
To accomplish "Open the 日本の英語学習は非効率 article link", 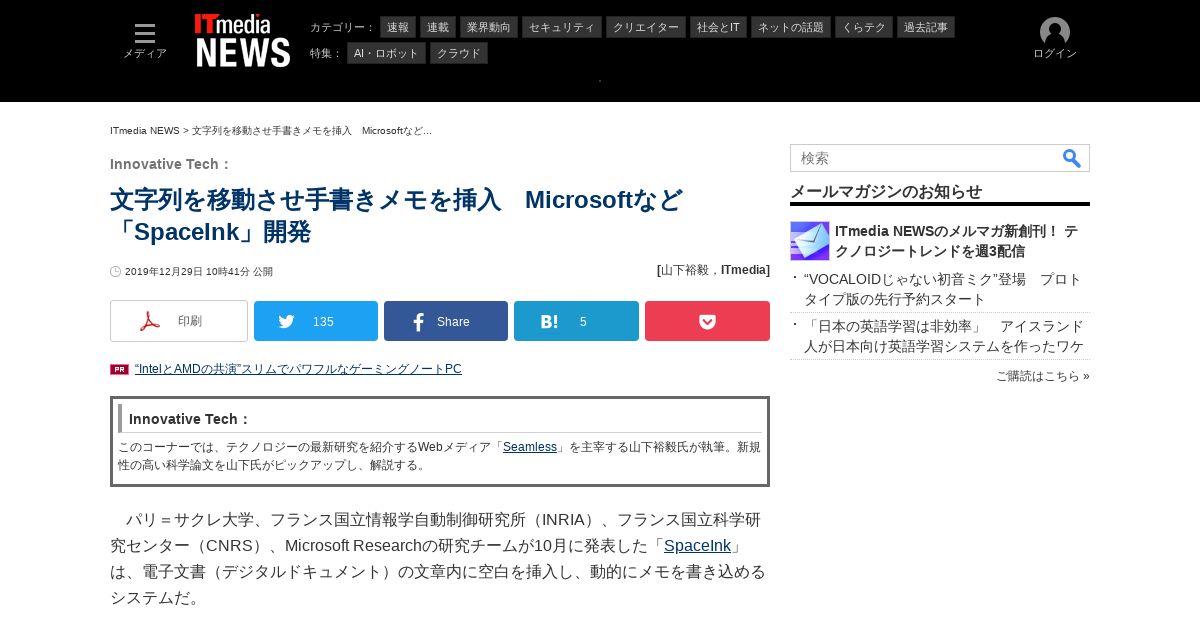I will click(944, 336).
